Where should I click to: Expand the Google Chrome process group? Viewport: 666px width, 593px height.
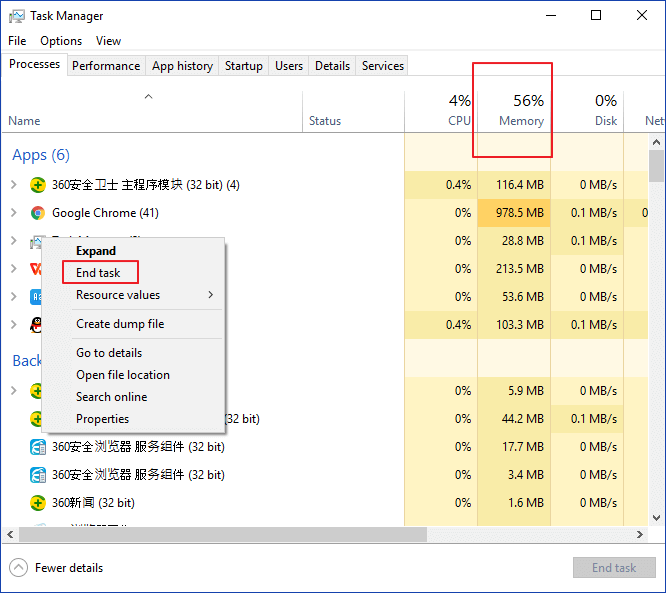(x=13, y=213)
